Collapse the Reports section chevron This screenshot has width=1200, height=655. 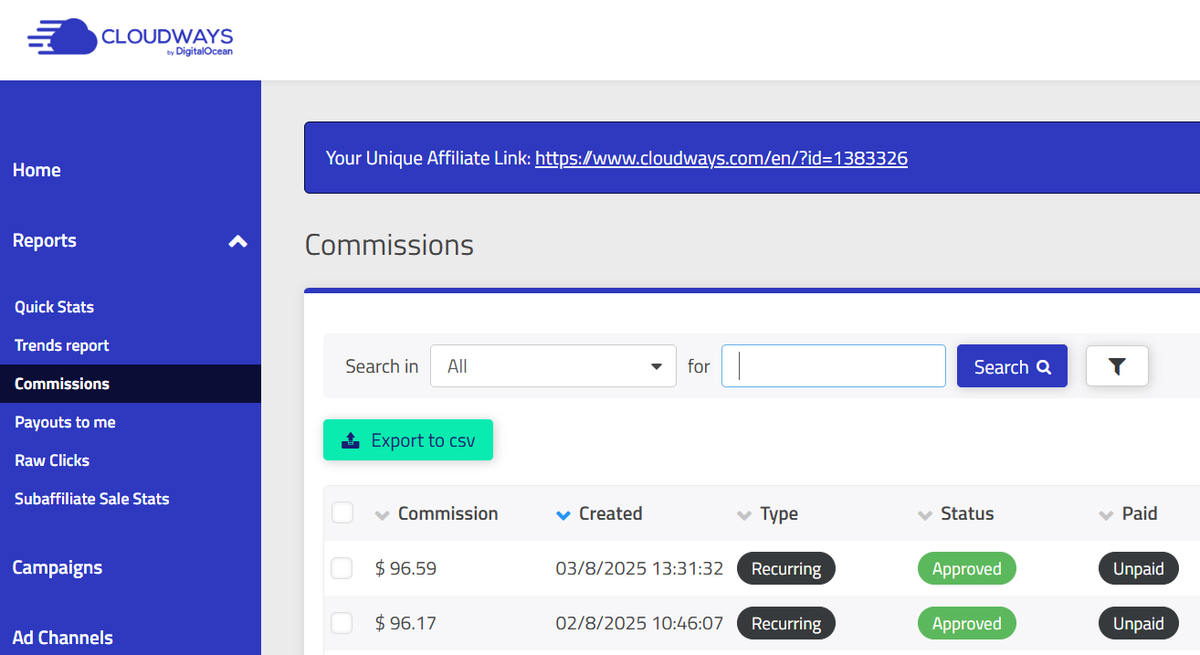point(237,241)
